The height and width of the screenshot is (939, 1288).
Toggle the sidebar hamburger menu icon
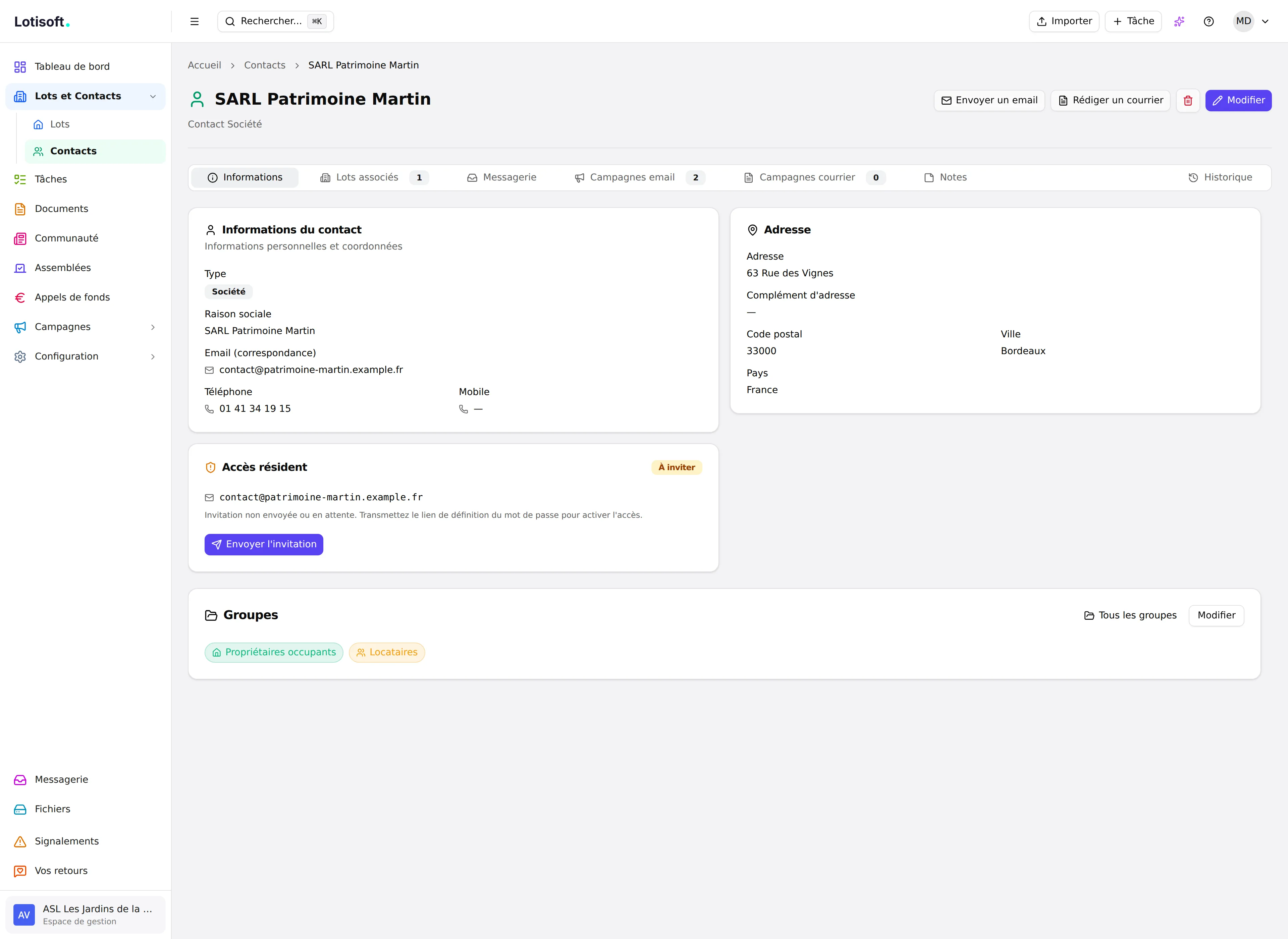coord(195,21)
